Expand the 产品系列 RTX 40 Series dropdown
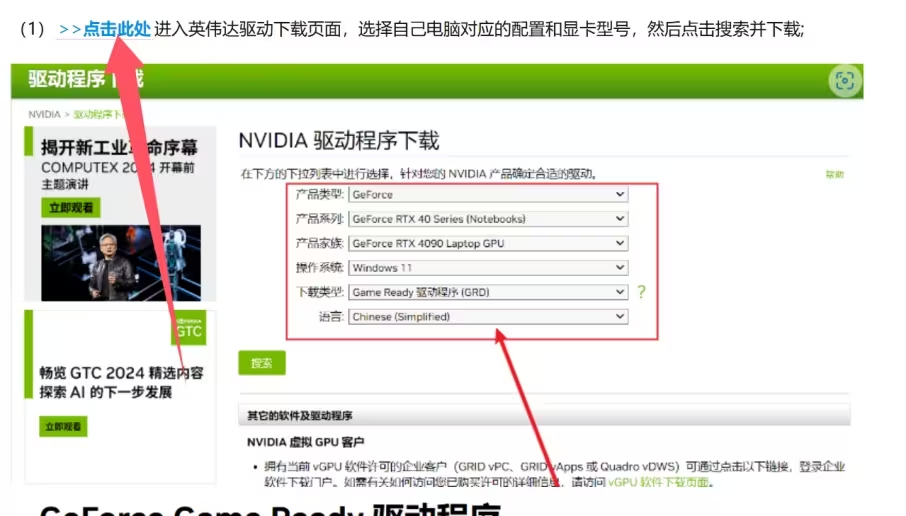906x516 pixels. pos(488,219)
